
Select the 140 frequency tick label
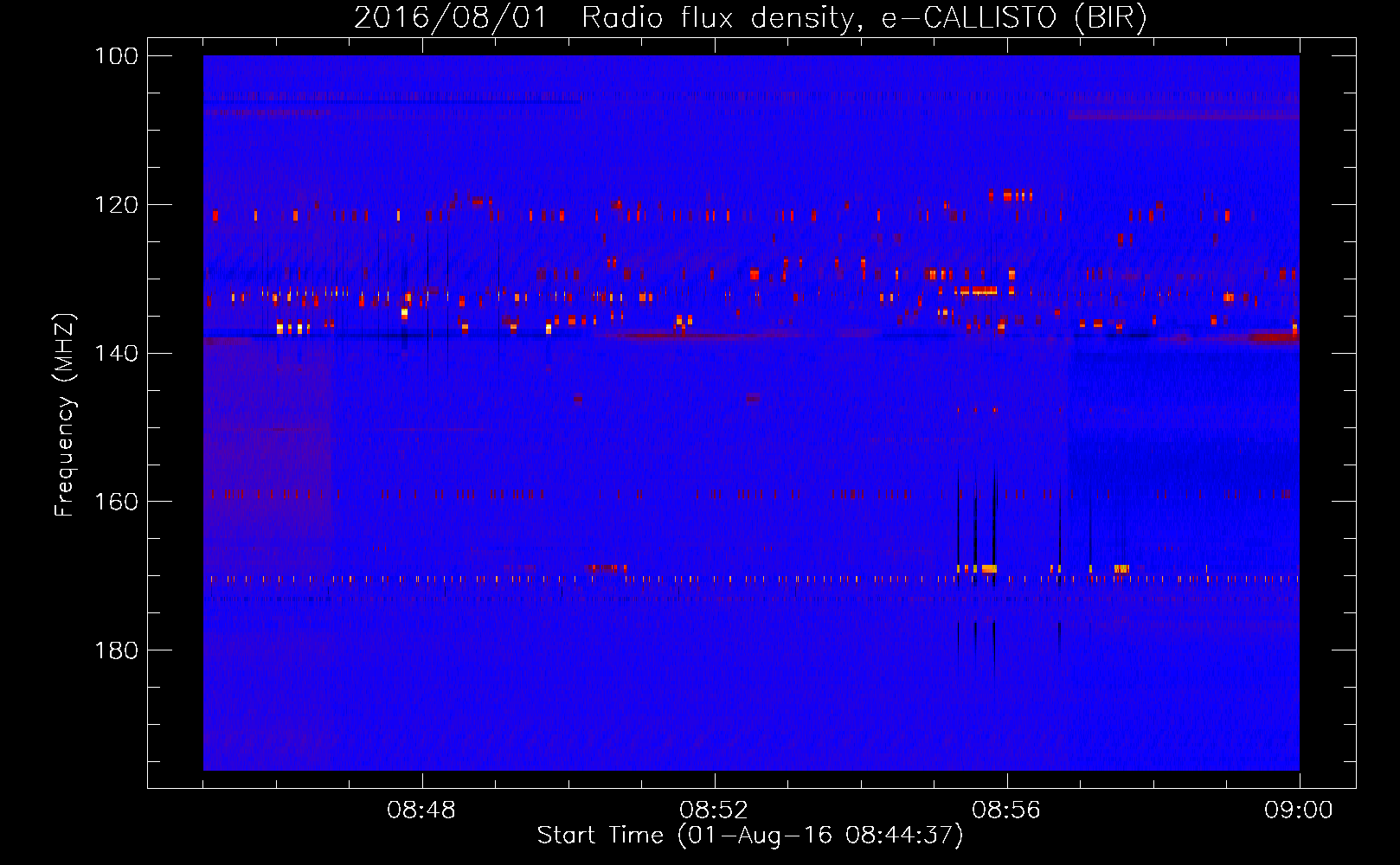(116, 354)
